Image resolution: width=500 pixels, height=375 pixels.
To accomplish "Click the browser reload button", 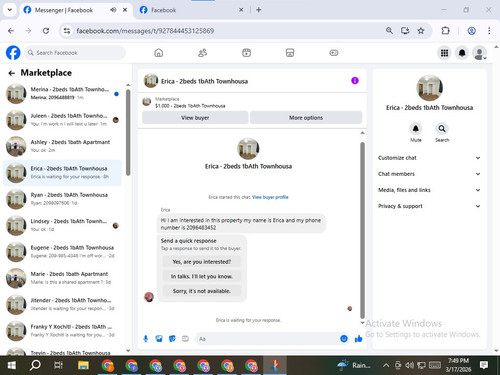I will tap(46, 31).
